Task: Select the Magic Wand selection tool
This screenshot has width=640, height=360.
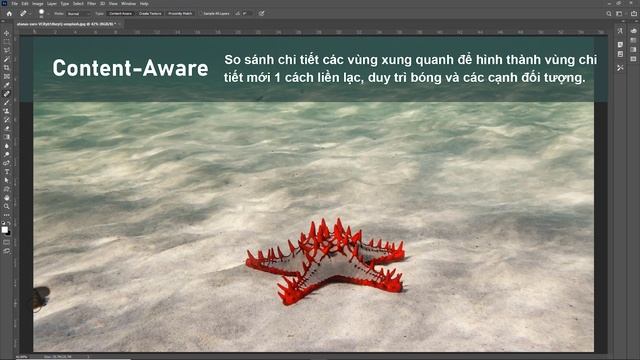Action: click(x=7, y=59)
